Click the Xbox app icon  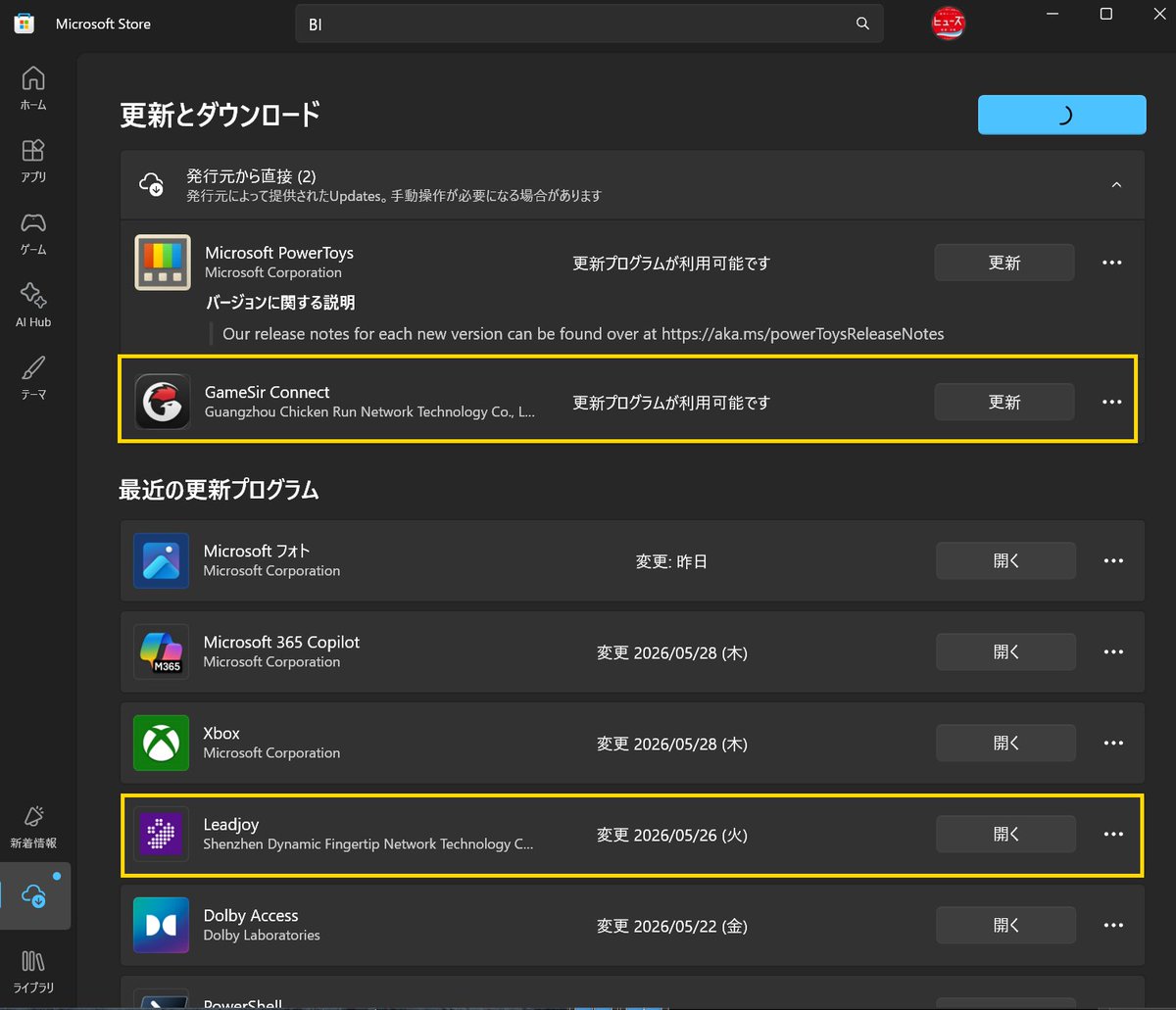pyautogui.click(x=162, y=743)
